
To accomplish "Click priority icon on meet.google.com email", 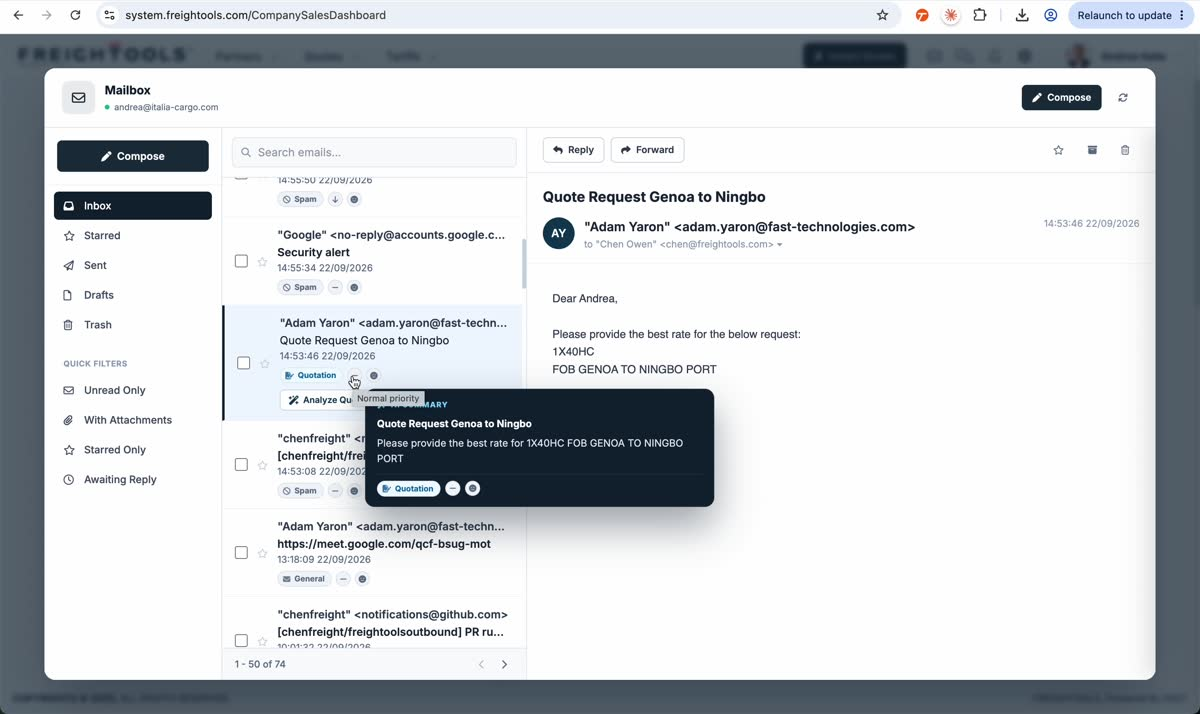I will click(x=343, y=579).
